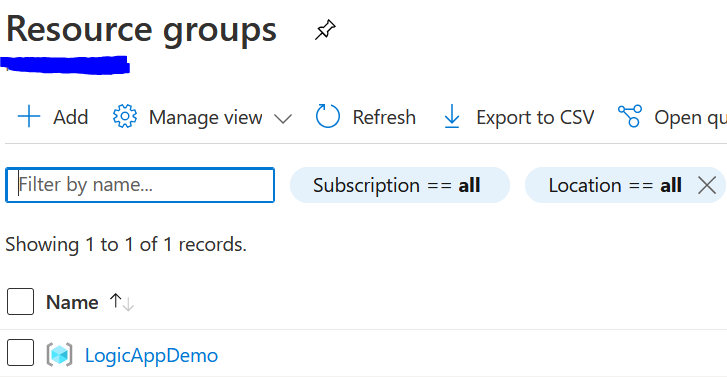
Task: Click the Add plus icon
Action: click(29, 116)
